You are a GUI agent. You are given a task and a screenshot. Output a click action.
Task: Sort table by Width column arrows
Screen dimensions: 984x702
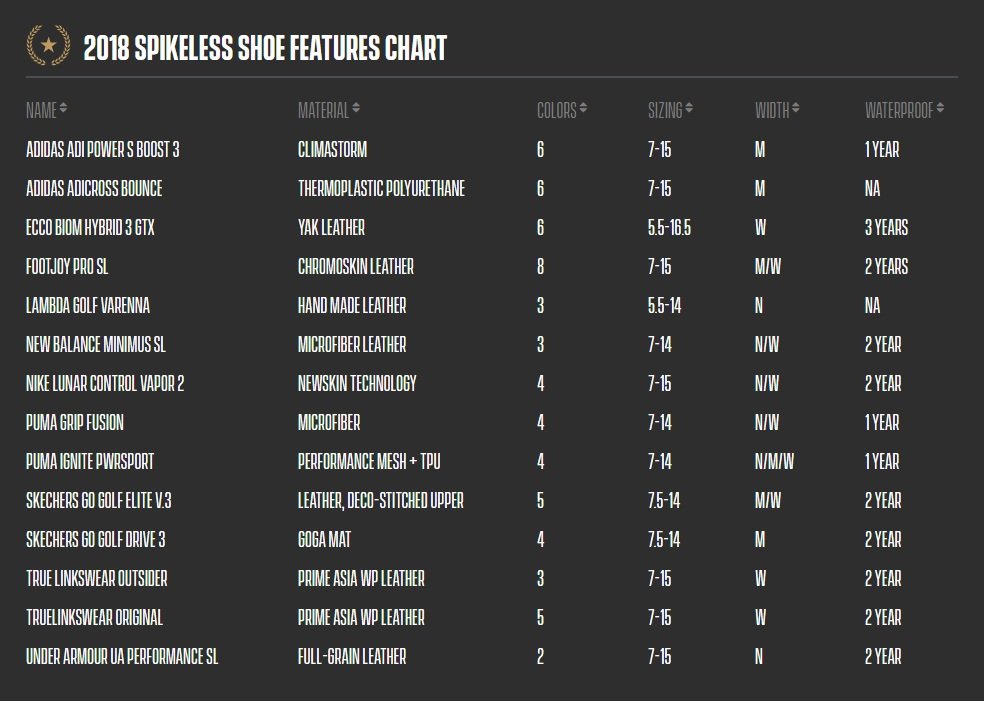796,109
